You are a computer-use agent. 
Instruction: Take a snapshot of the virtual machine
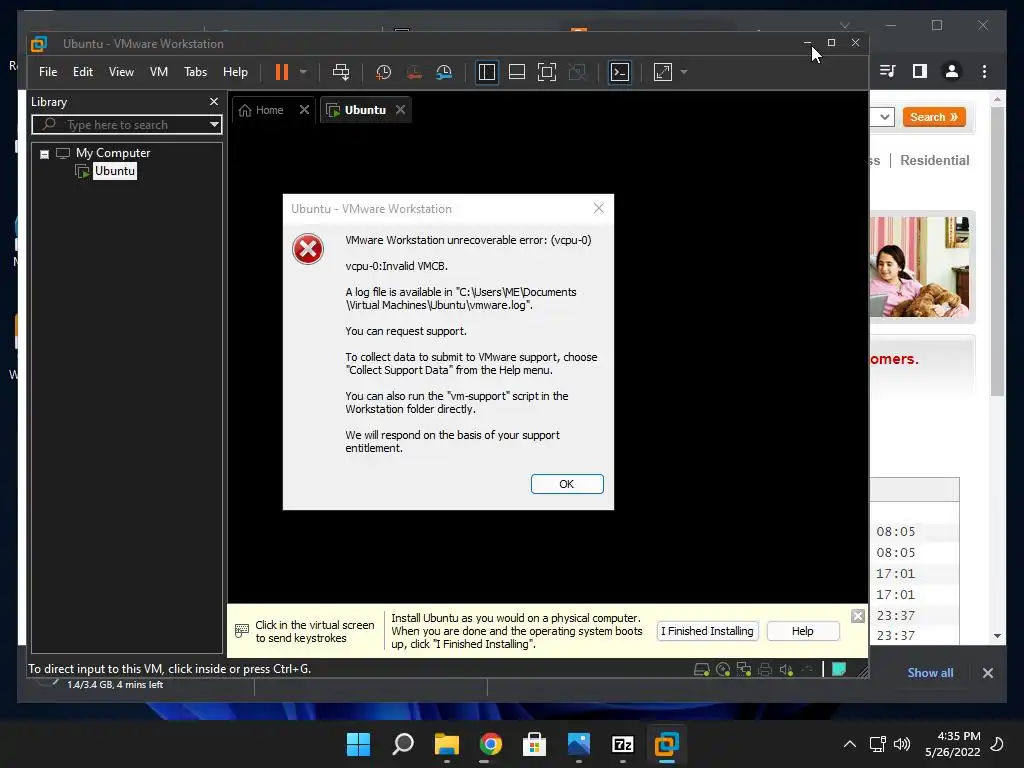pyautogui.click(x=383, y=72)
